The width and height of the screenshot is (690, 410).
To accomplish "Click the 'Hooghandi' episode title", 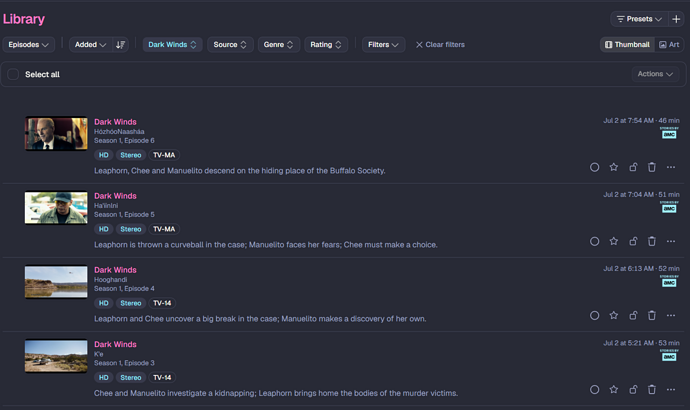I will (110, 279).
